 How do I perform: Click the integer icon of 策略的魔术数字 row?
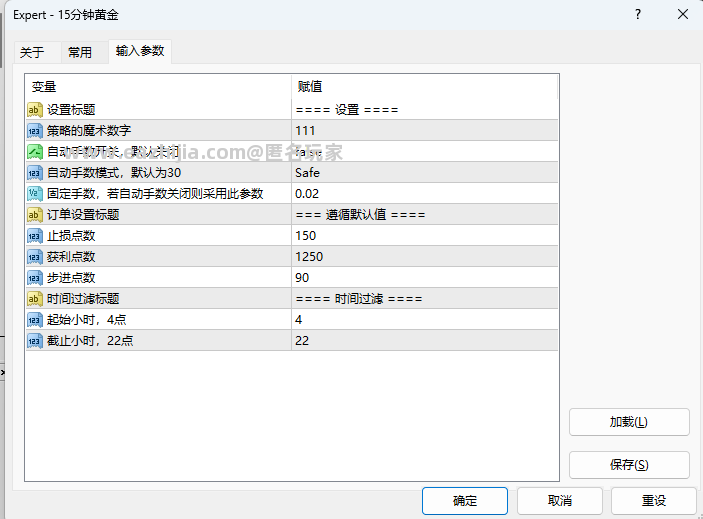[x=35, y=131]
